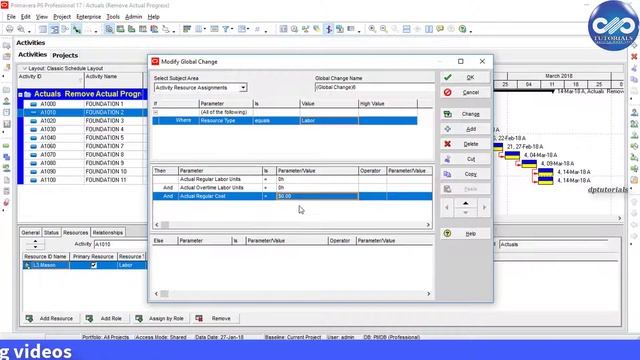Open the File menu
640x360 pixels.
pos(11,17)
